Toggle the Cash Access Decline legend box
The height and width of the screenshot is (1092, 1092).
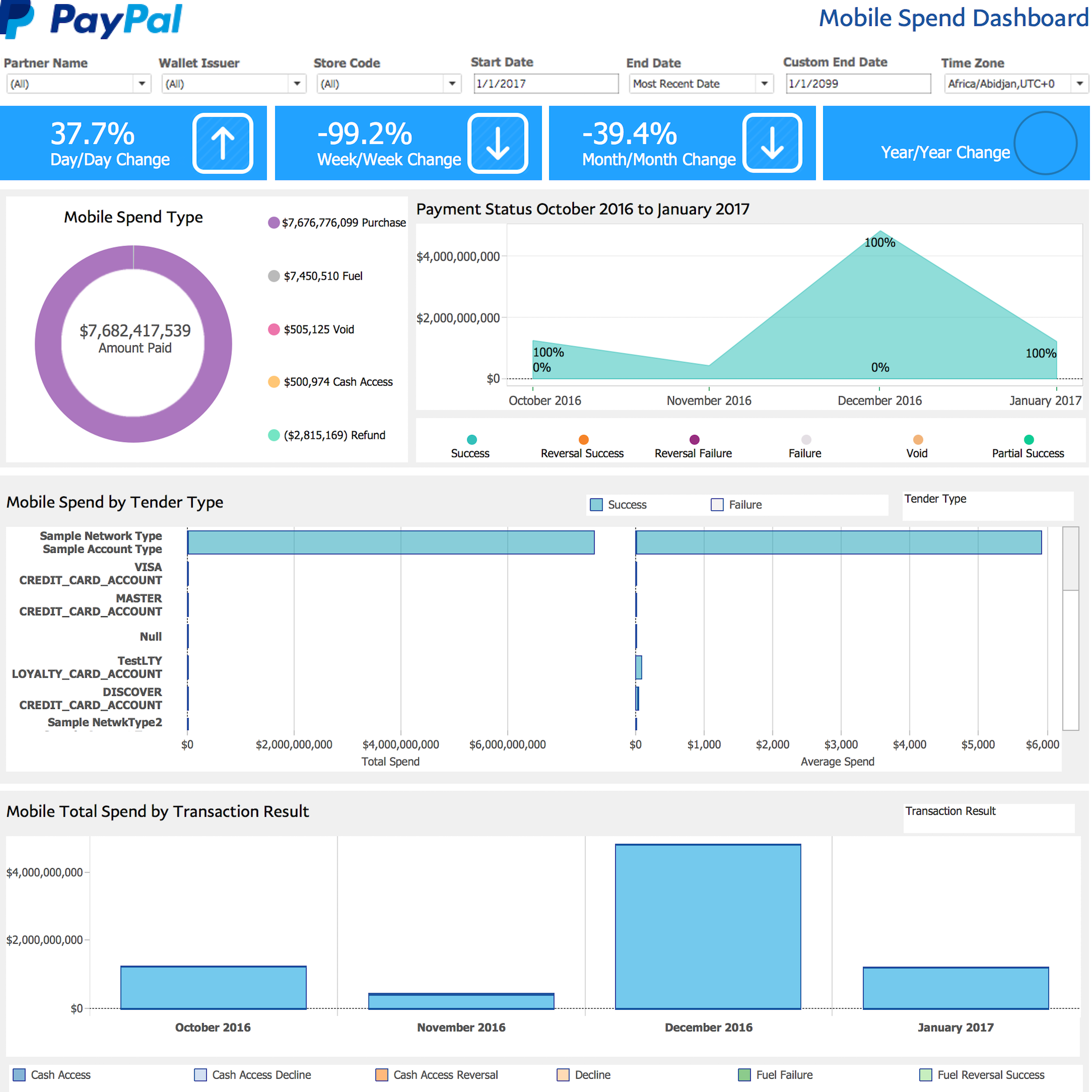coord(200,1074)
